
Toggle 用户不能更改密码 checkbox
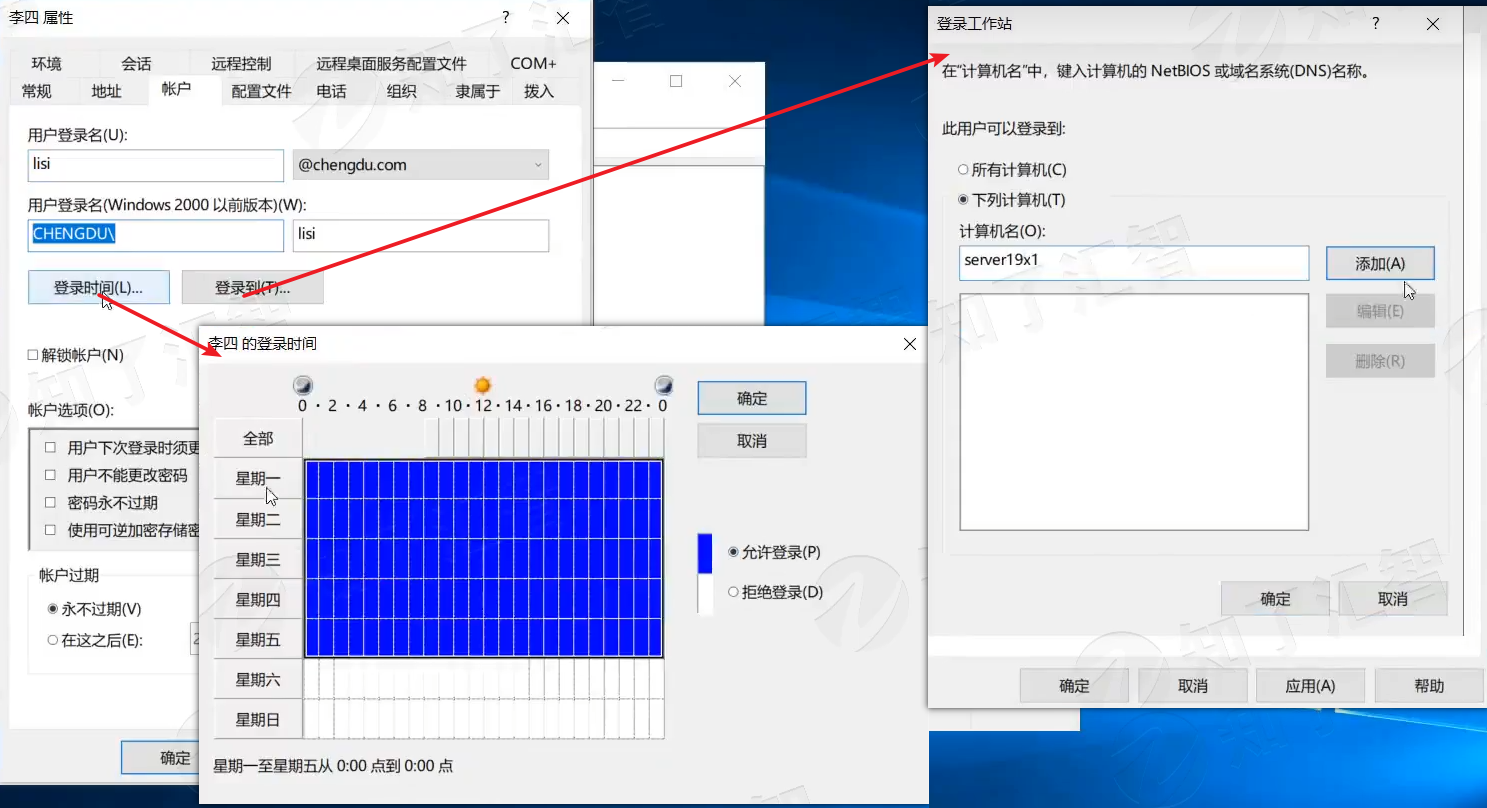click(50, 475)
